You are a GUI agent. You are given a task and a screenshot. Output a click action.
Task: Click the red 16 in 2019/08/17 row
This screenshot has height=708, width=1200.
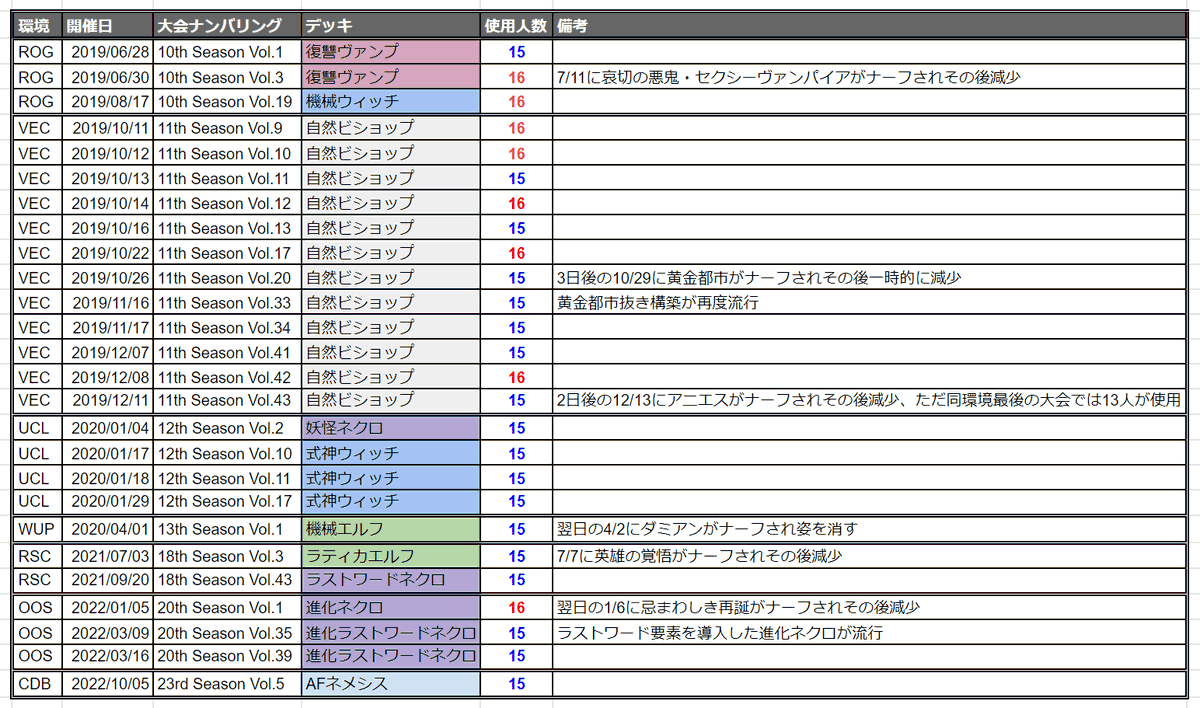click(x=517, y=101)
